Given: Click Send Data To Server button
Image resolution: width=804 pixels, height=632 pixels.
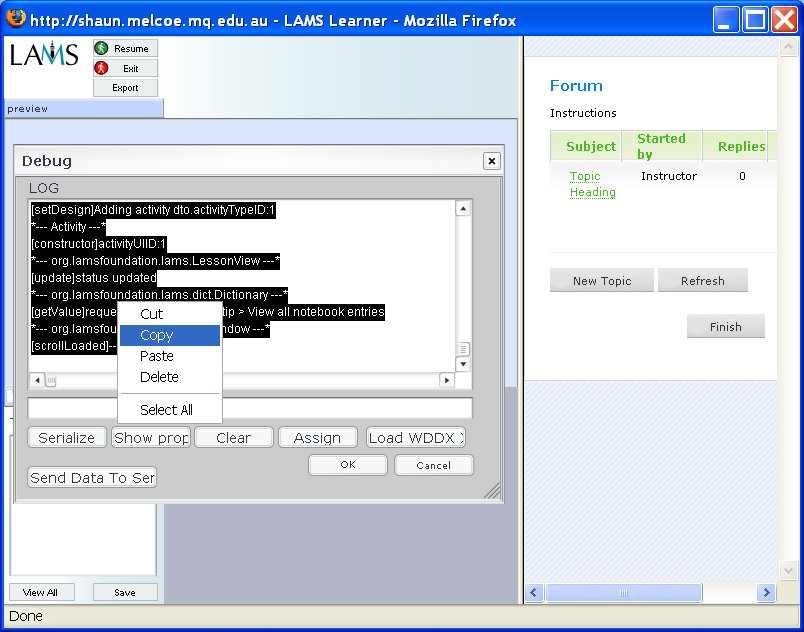Looking at the screenshot, I should pyautogui.click(x=92, y=478).
